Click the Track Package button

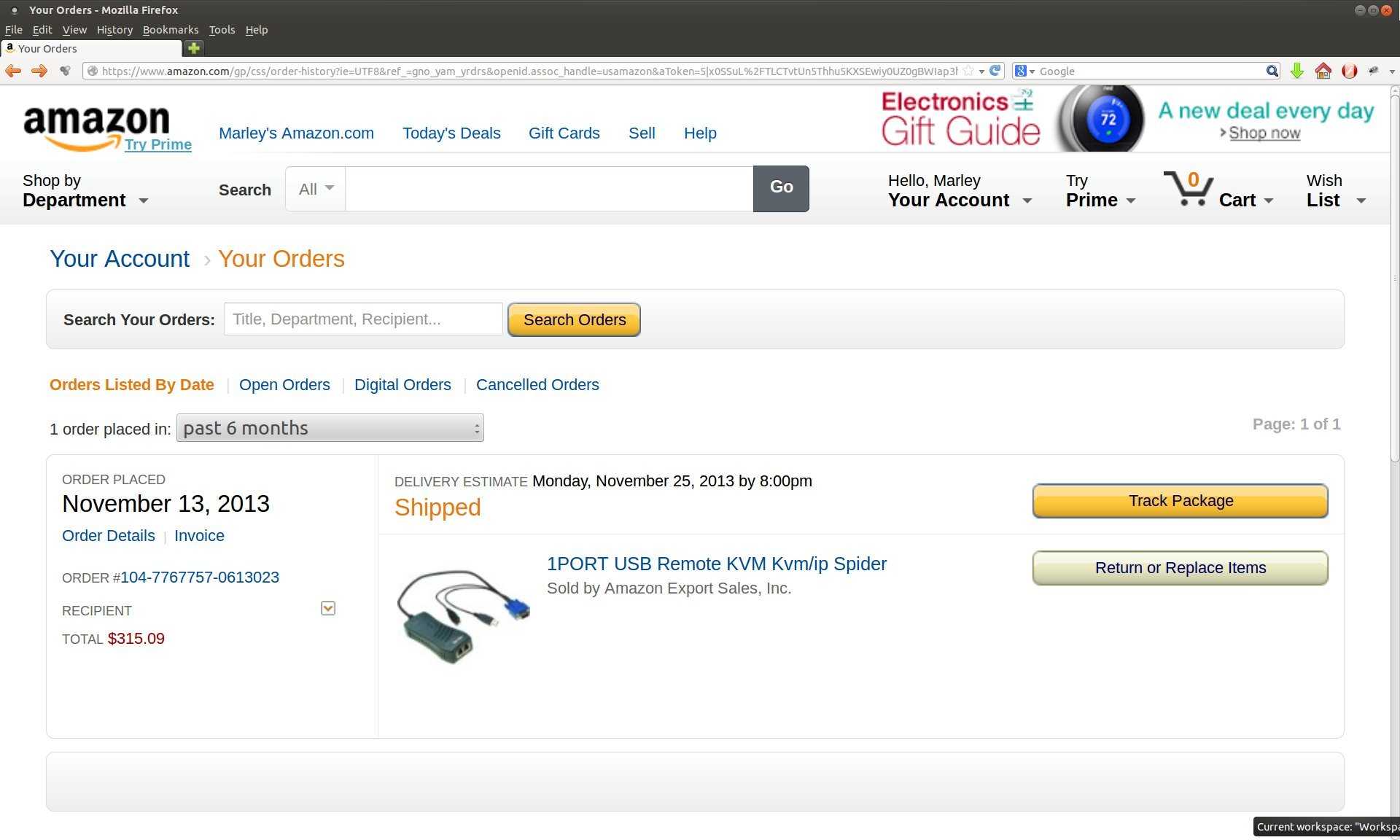1180,501
